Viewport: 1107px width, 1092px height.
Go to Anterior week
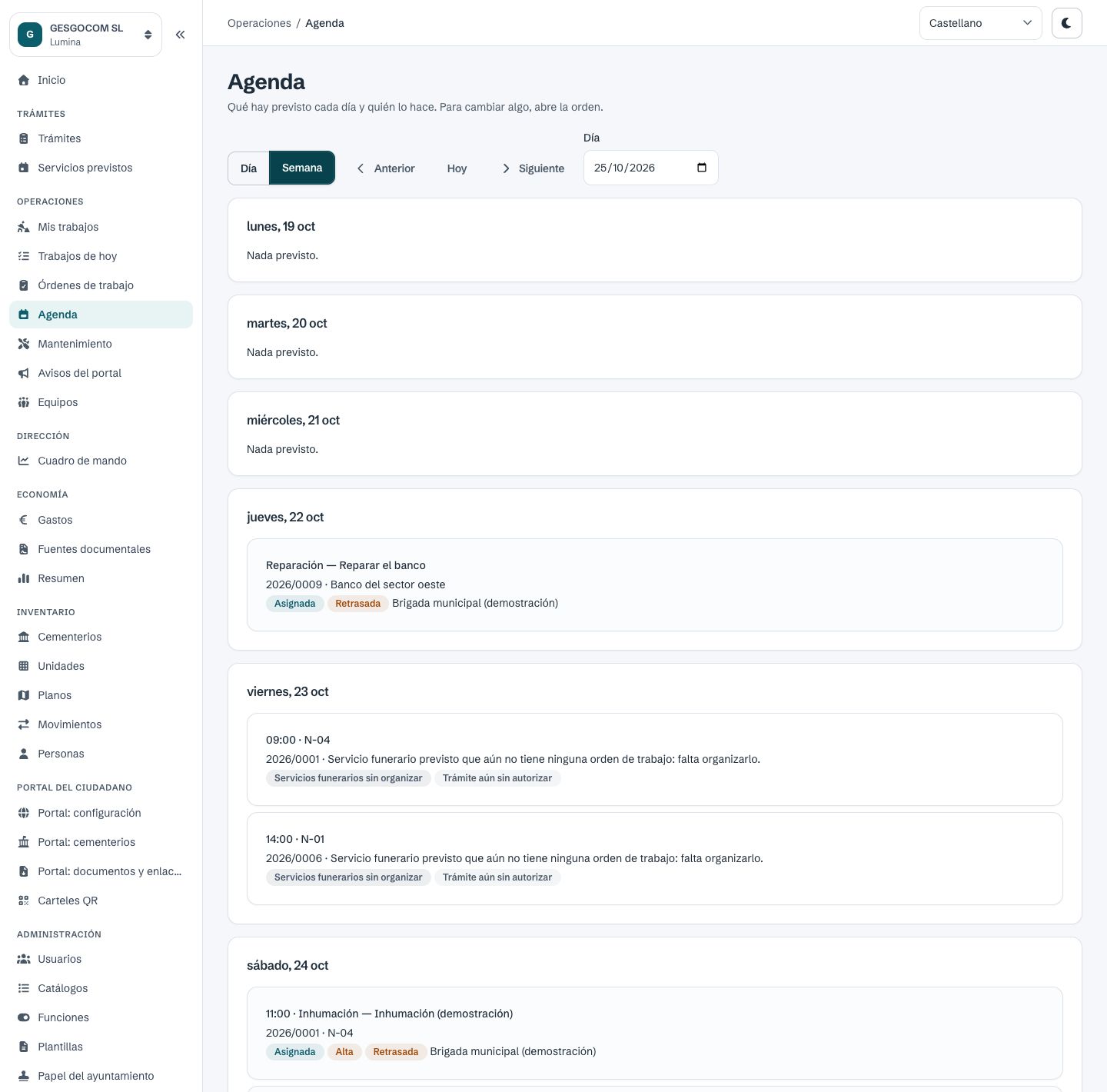point(385,168)
